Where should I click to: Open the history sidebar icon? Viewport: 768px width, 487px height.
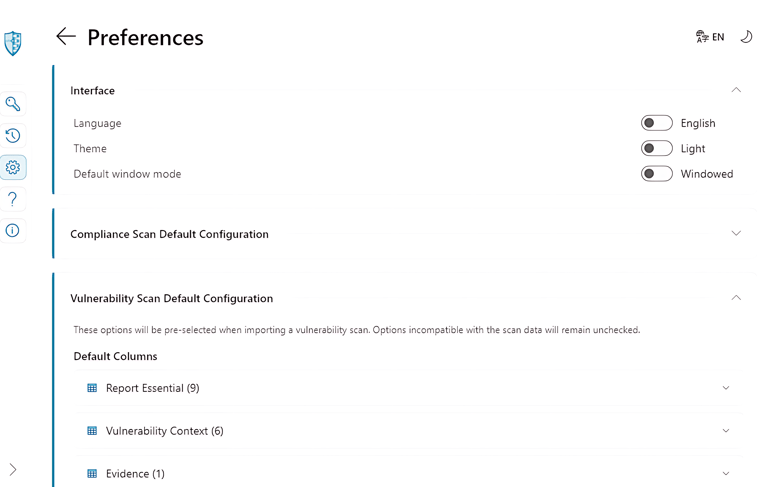(x=13, y=136)
